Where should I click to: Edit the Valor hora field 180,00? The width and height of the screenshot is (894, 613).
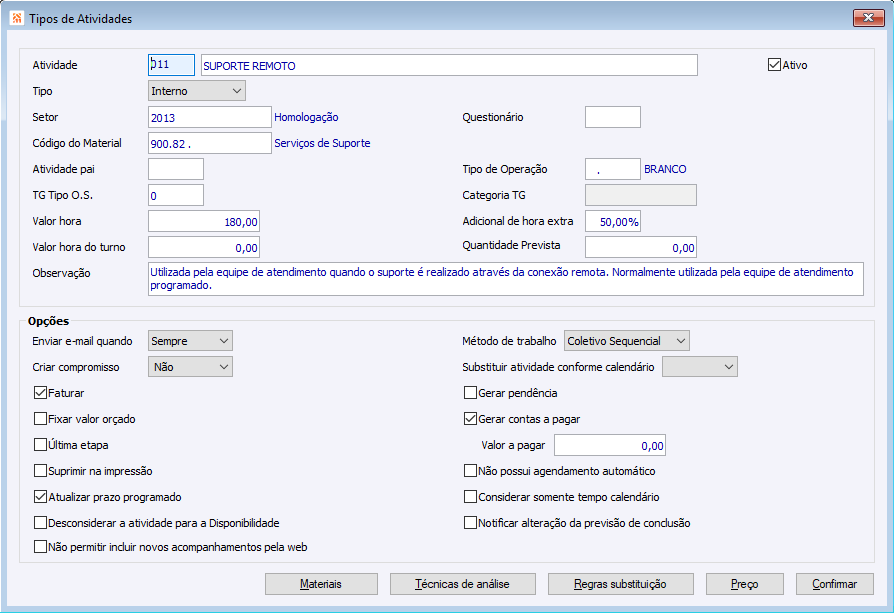[x=204, y=221]
